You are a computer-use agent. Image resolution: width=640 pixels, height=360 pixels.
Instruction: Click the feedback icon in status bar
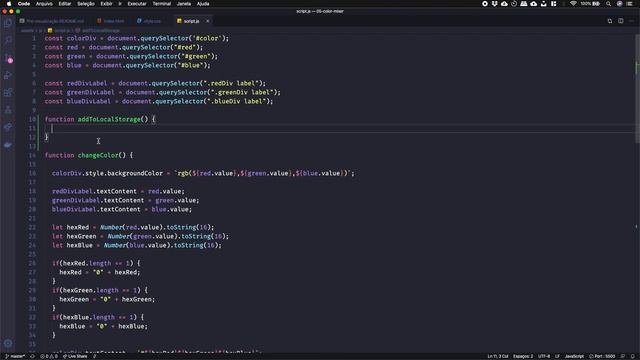click(623, 356)
